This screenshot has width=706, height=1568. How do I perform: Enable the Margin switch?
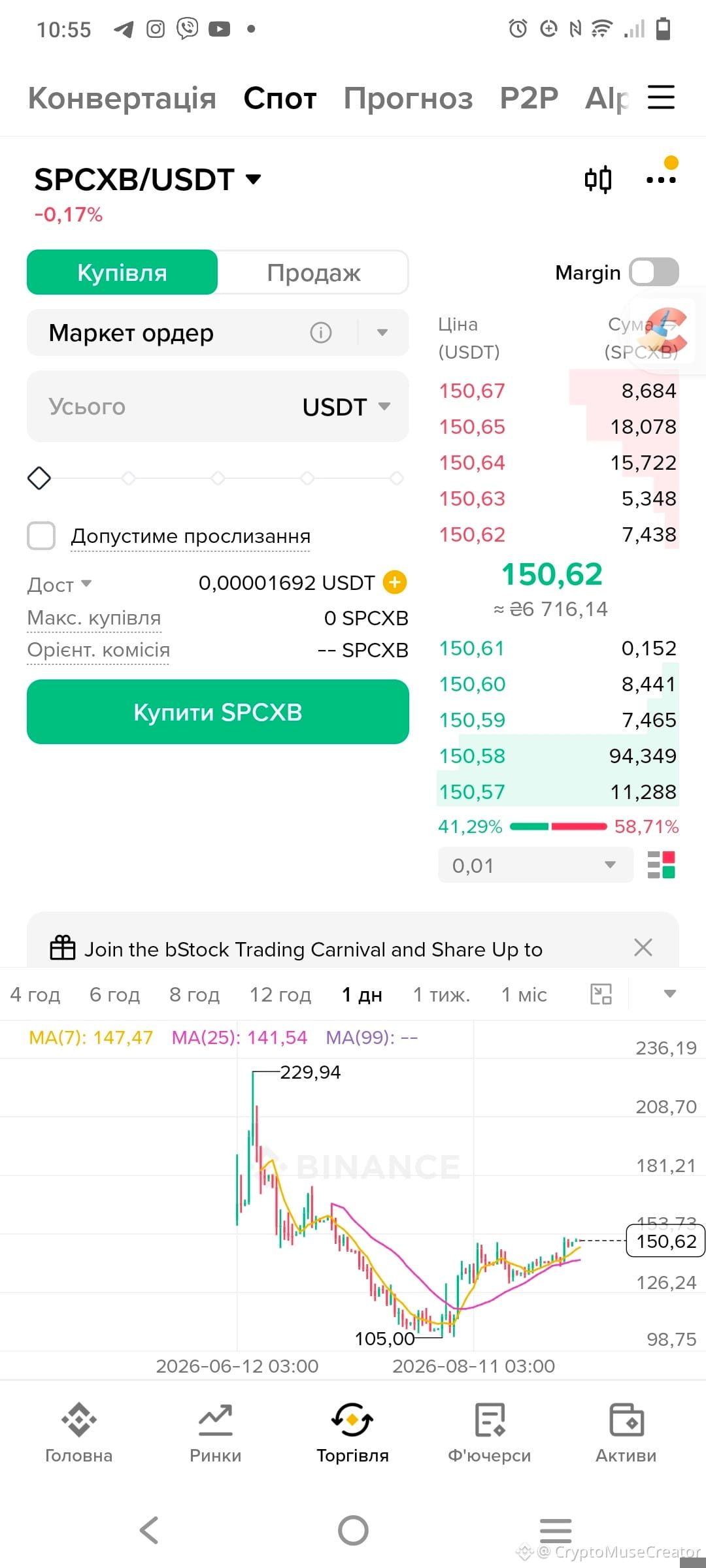click(654, 272)
